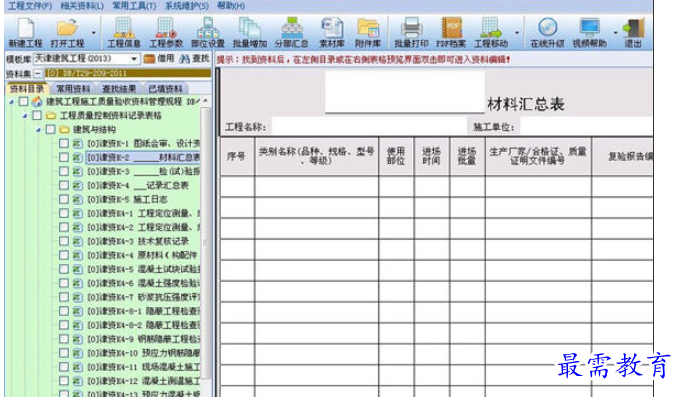
Task: Check the box for 工程质量控制资料记录表格
Action: (x=37, y=116)
